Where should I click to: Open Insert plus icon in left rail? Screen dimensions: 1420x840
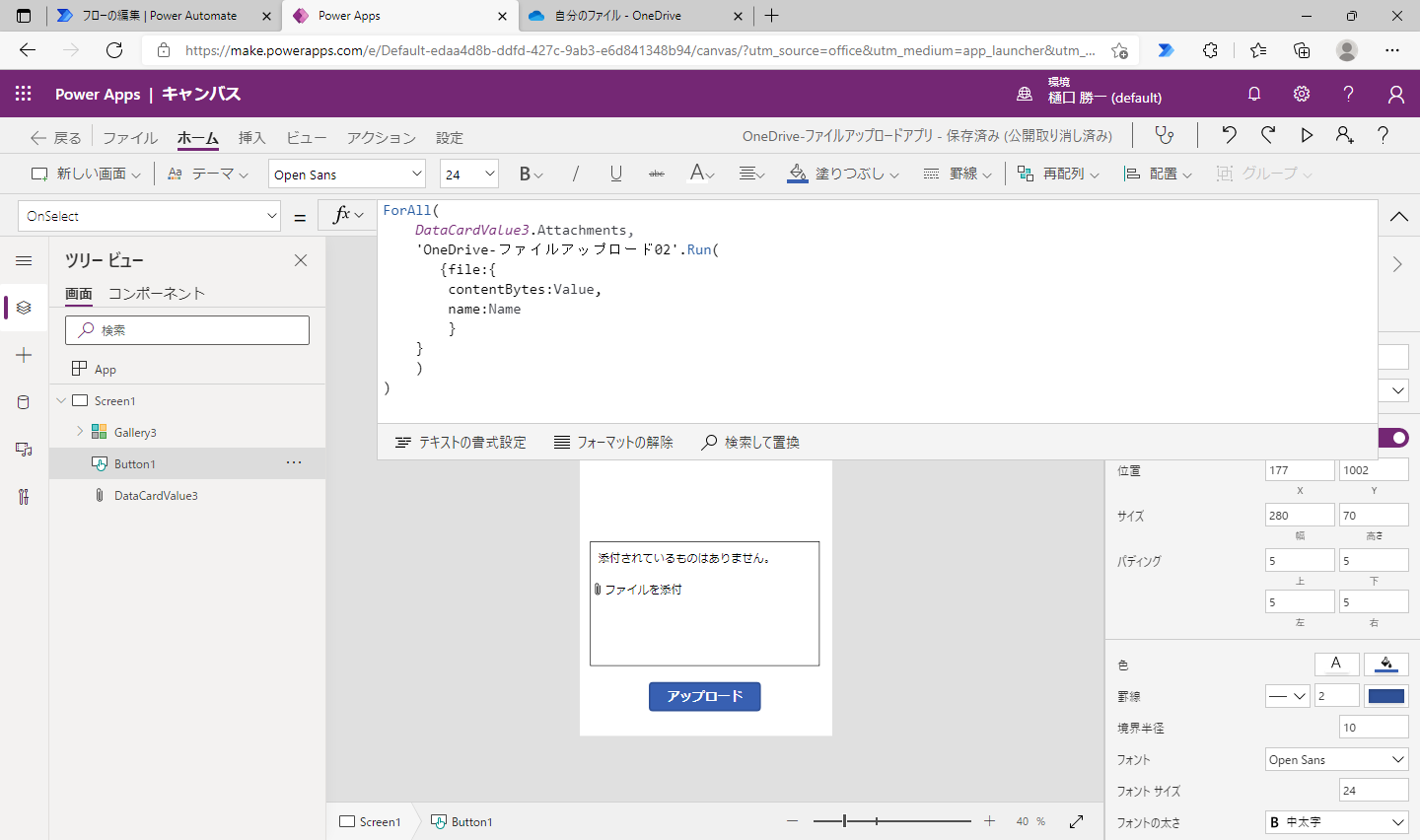click(x=24, y=355)
